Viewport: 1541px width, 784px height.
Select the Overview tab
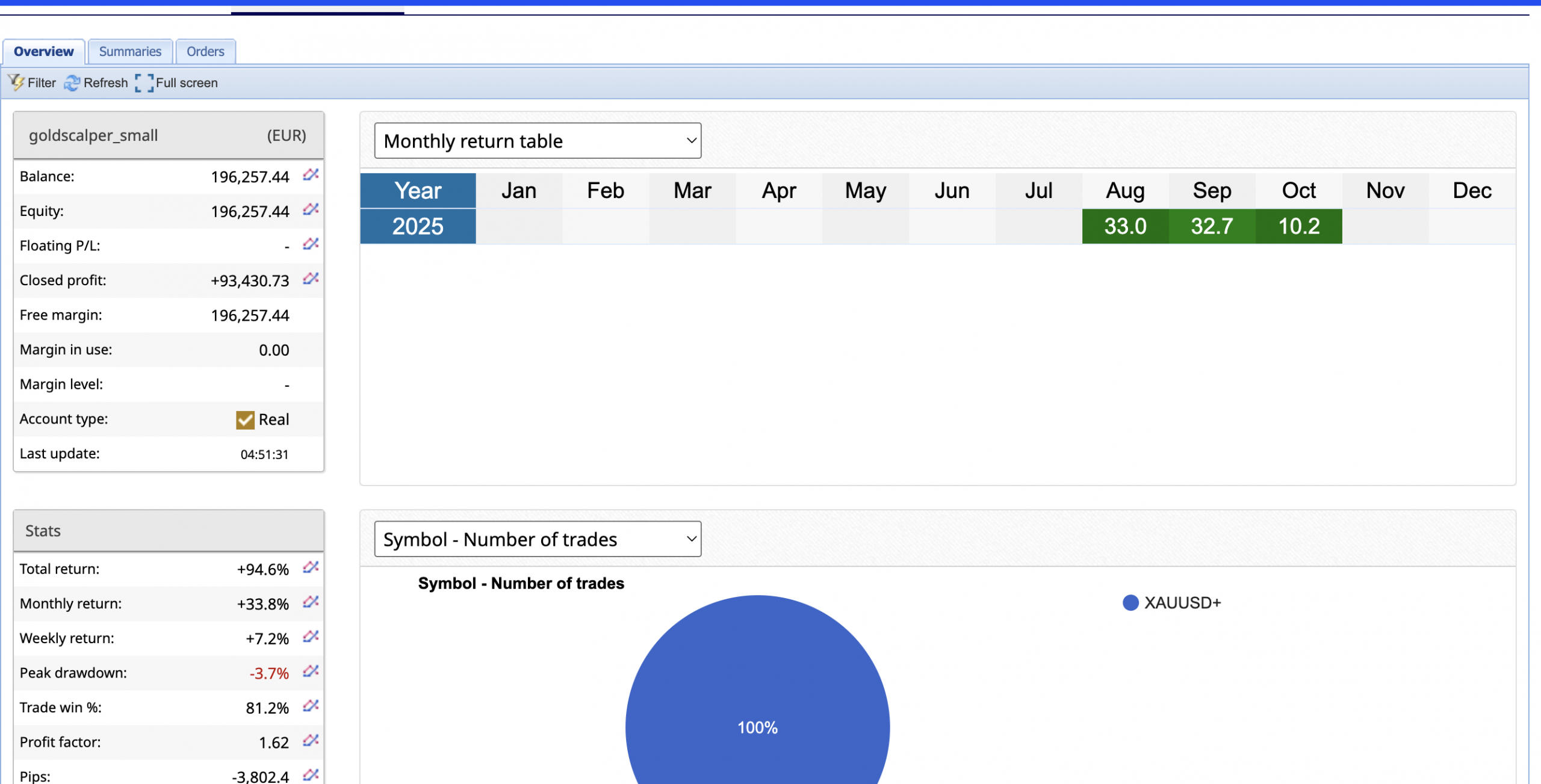coord(44,52)
